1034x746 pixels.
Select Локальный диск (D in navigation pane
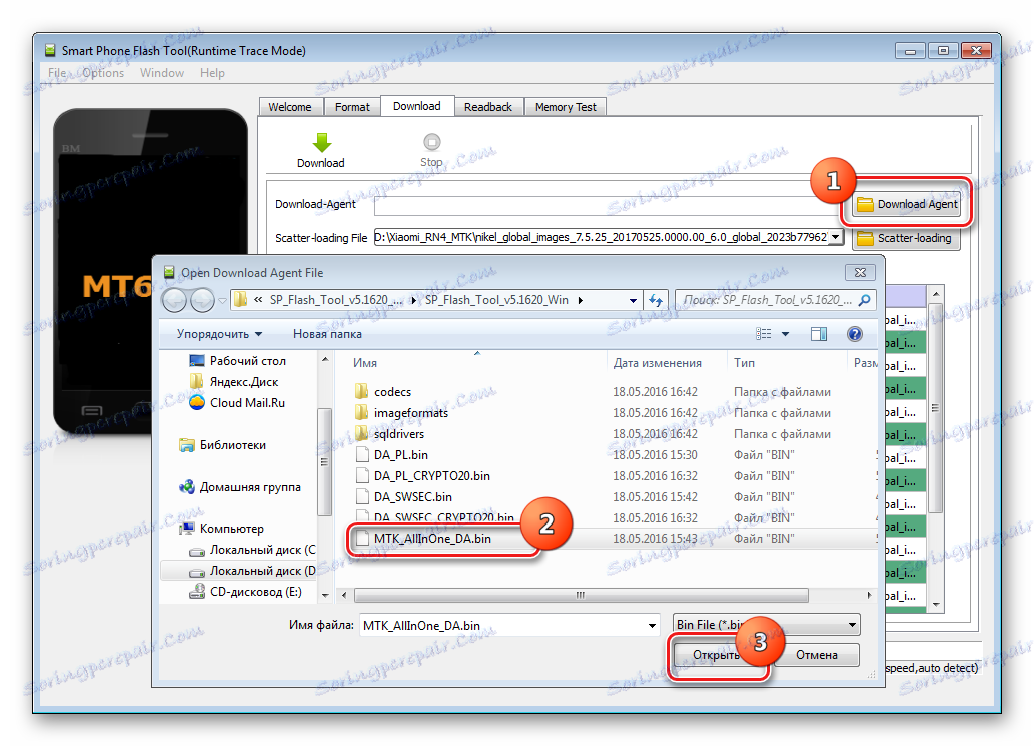[252, 571]
